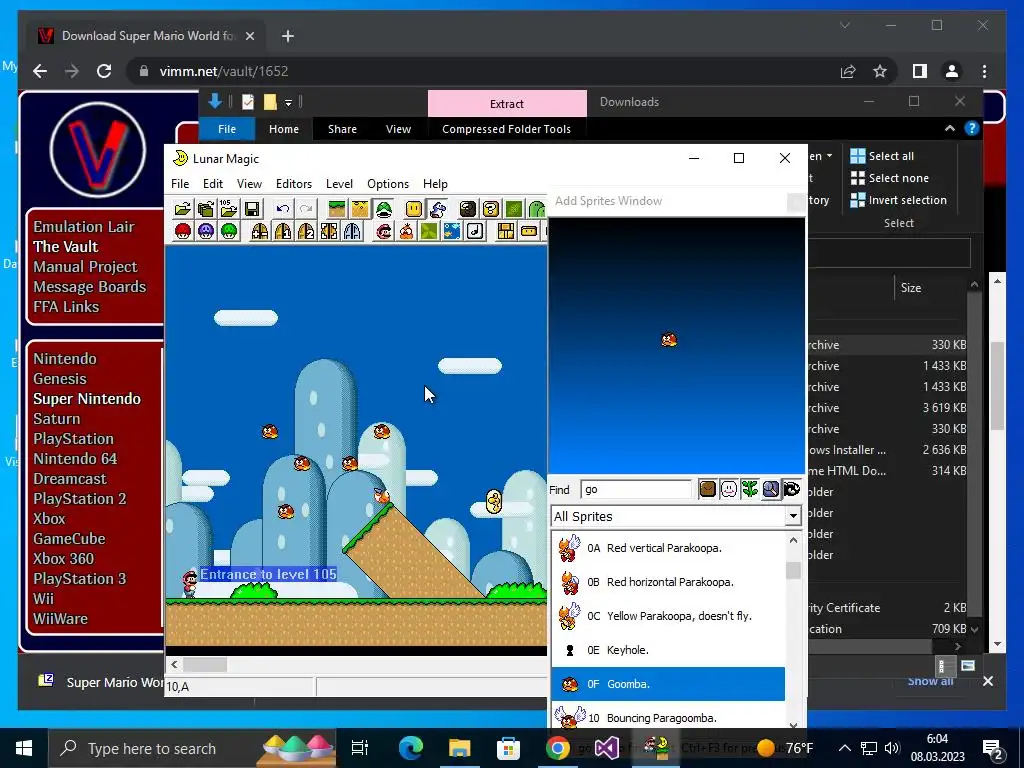Click the level editor horizontal scrollbar thumb
Viewport: 1024px width, 768px height.
(x=205, y=664)
